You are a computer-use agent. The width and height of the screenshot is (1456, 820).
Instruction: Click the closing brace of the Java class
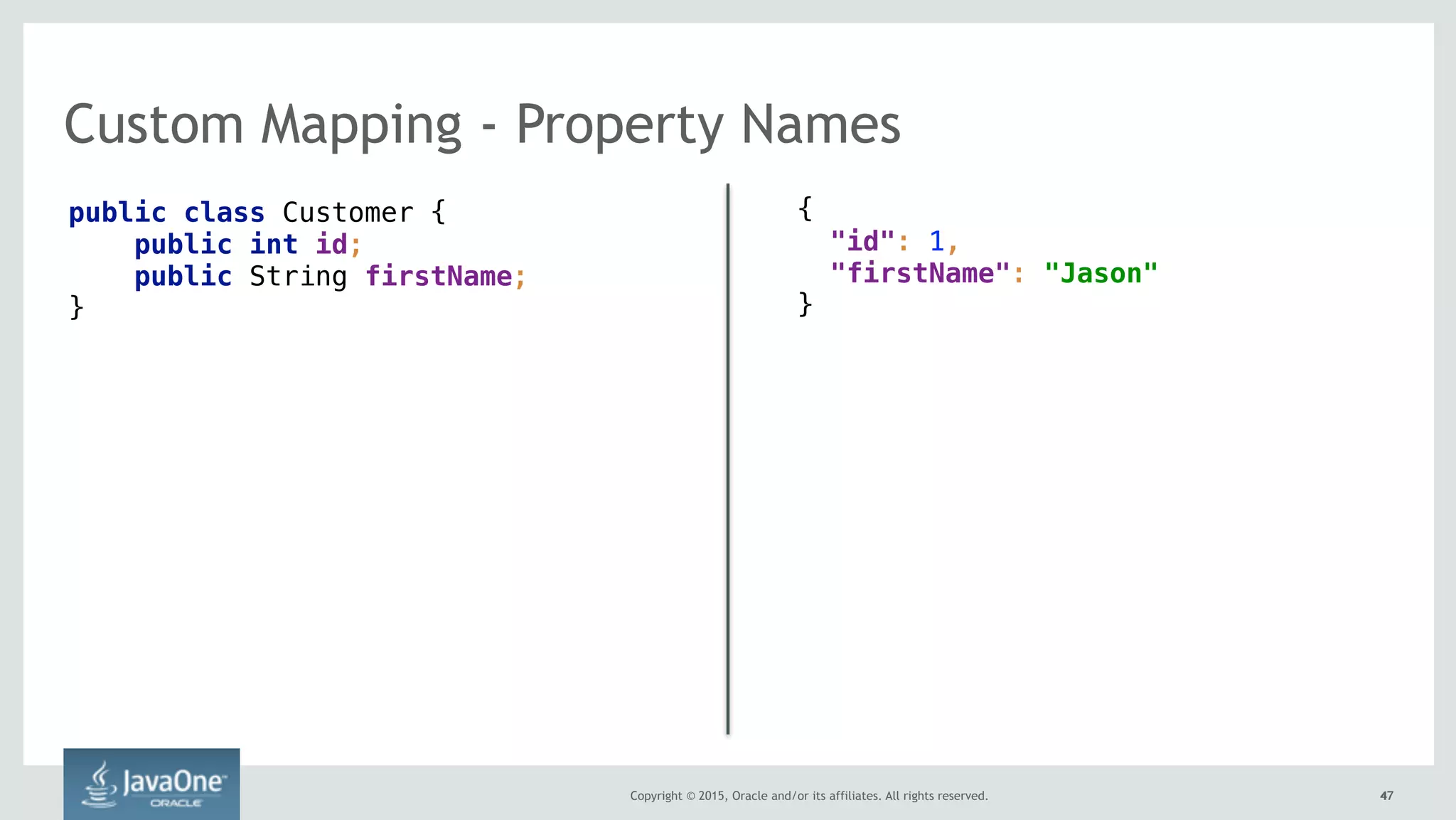click(x=77, y=308)
